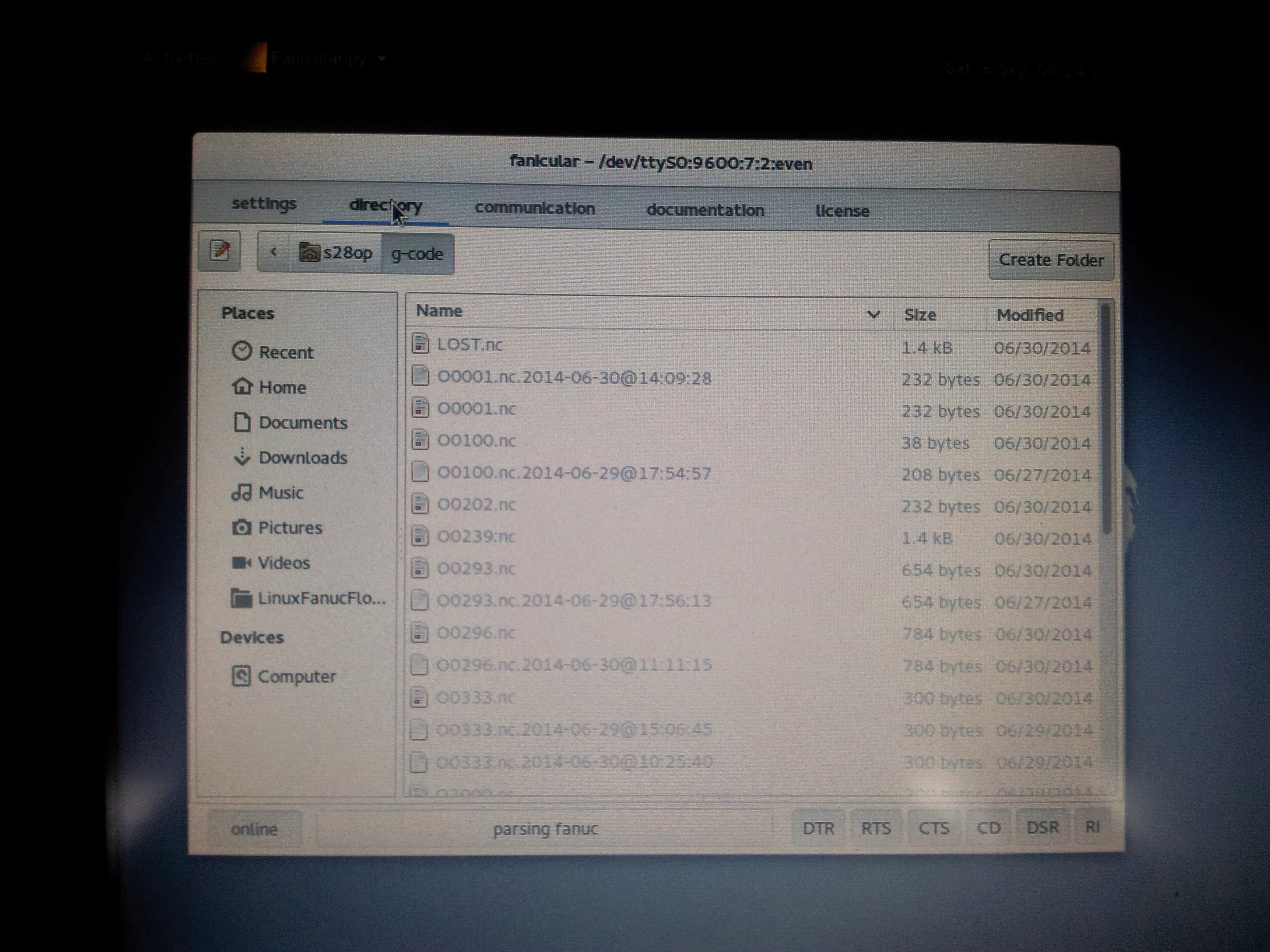Click the online status button
Screen dimensions: 1270x952
coord(254,829)
